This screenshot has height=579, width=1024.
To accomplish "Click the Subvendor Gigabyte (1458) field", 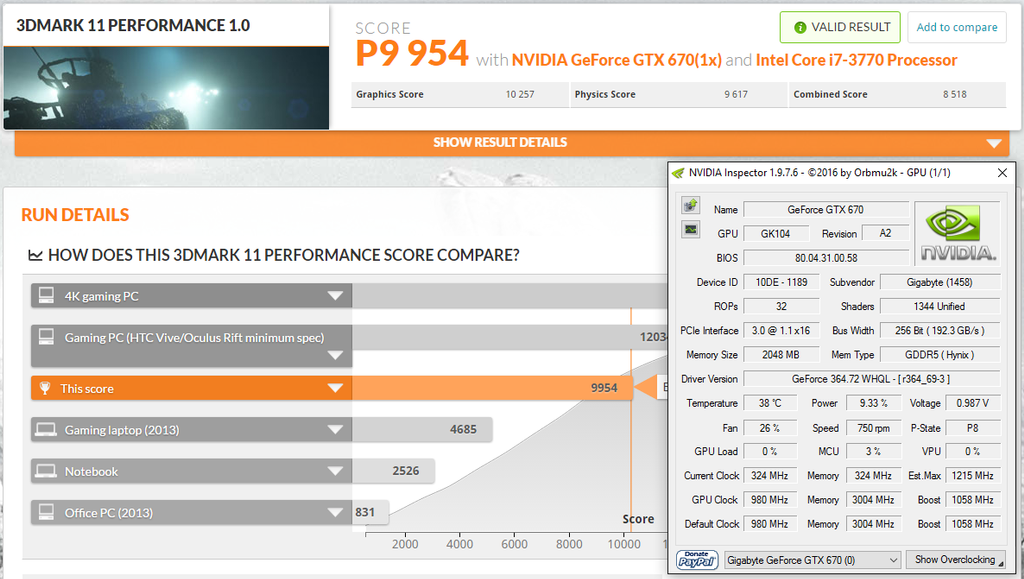I will click(940, 282).
